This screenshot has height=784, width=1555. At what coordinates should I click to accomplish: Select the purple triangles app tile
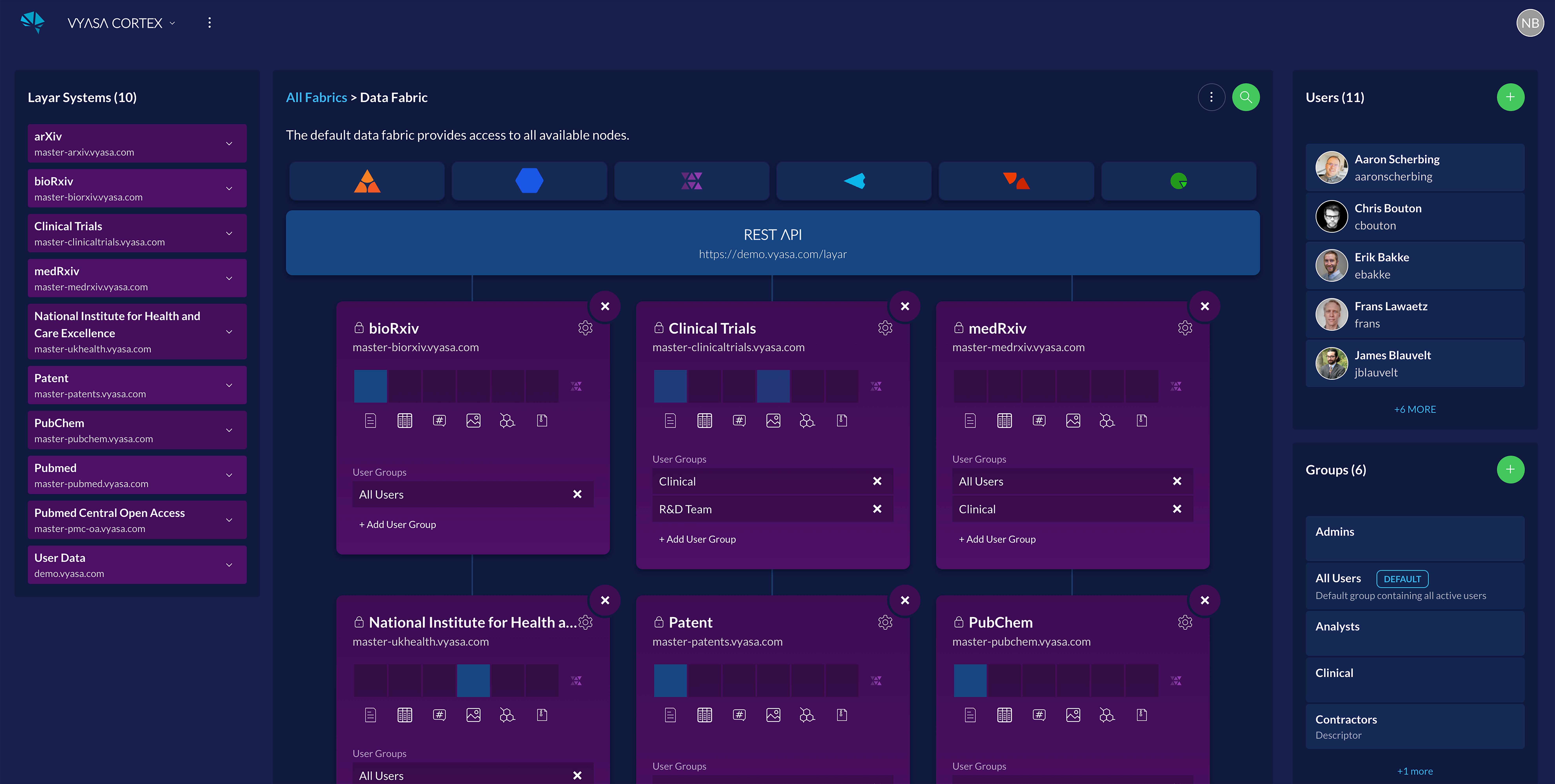[692, 181]
